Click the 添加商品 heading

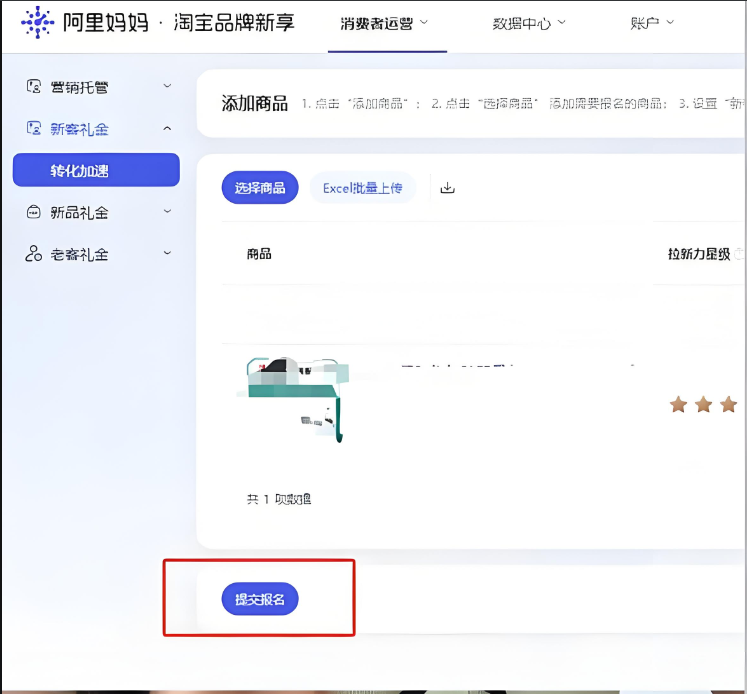[255, 103]
